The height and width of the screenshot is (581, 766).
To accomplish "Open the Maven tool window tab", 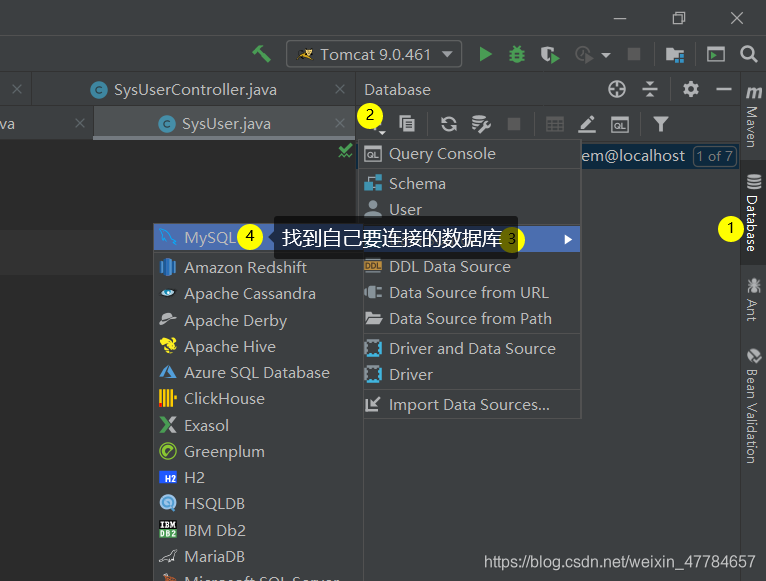I will click(x=753, y=116).
